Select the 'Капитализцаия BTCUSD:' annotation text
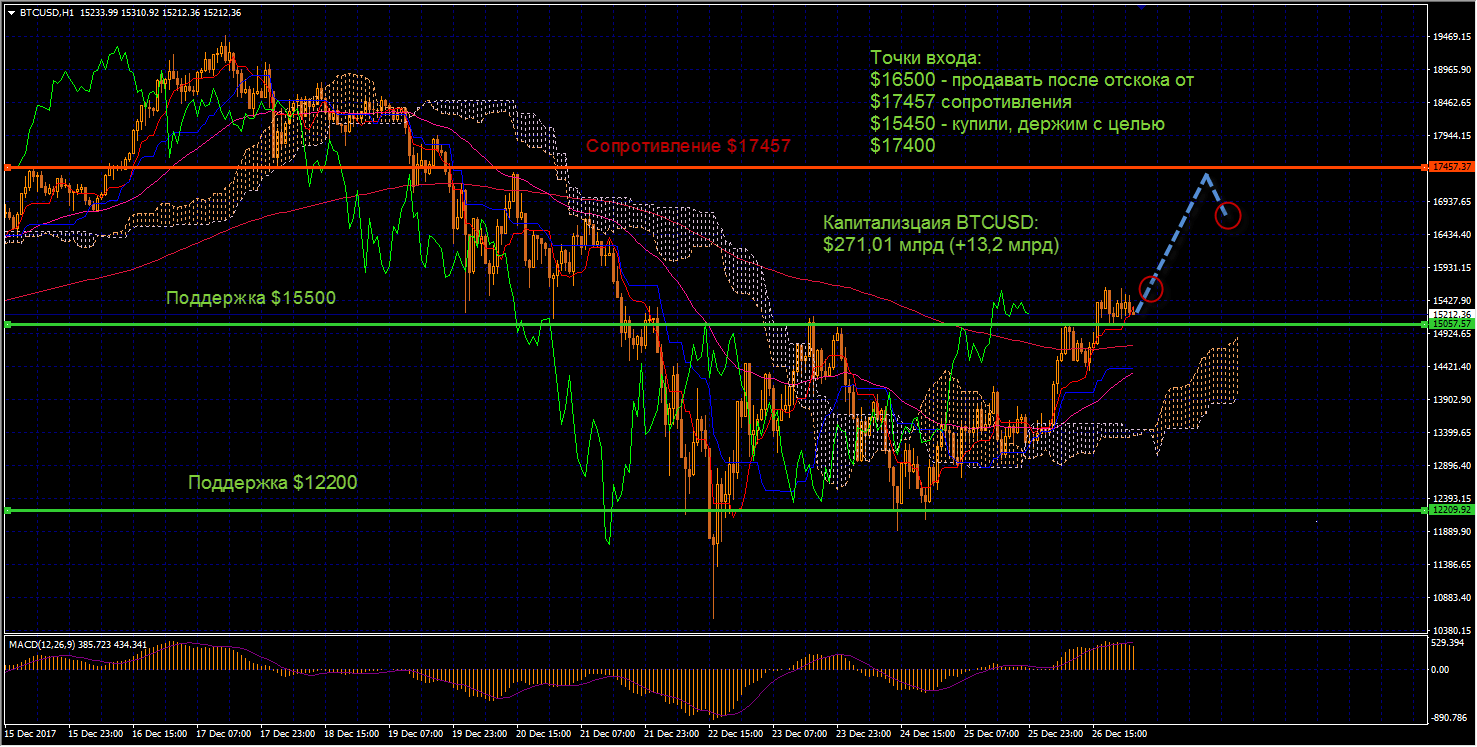This screenshot has height=747, width=1477. (931, 222)
